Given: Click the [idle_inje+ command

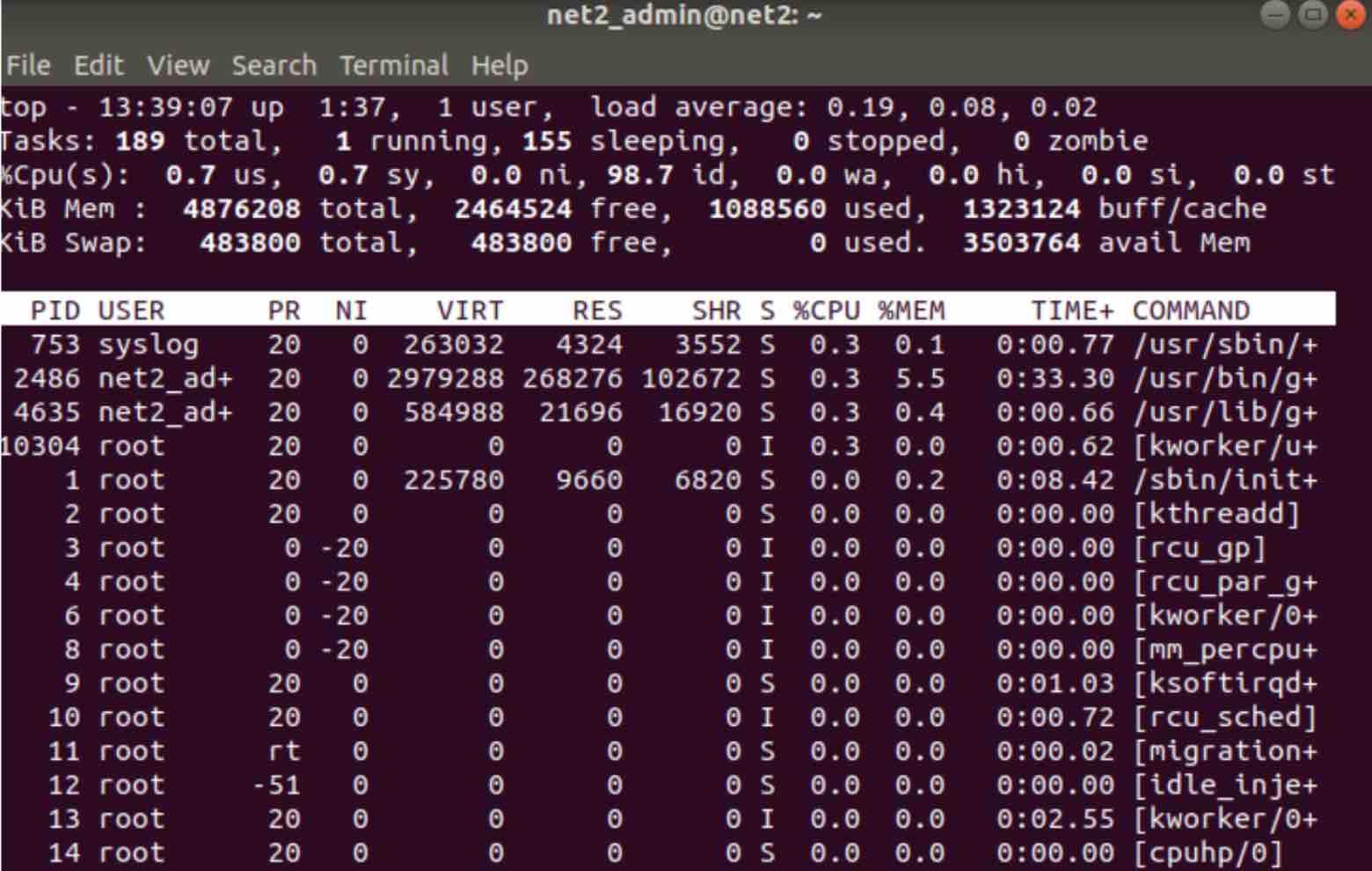Looking at the screenshot, I should point(1225,787).
